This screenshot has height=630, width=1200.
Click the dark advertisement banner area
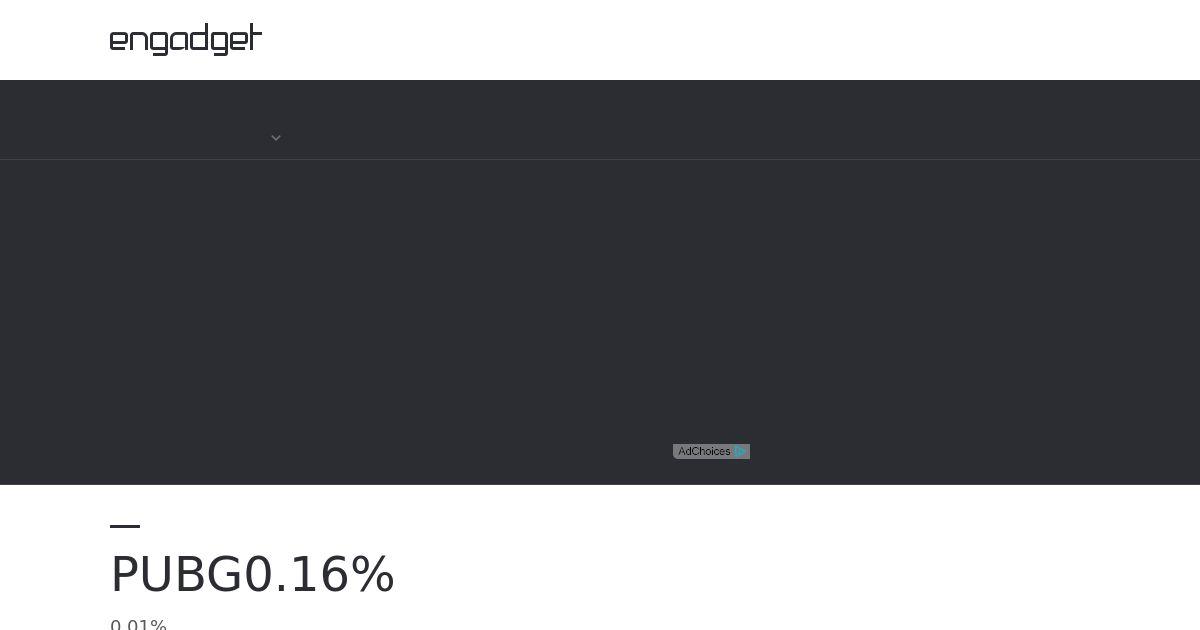click(600, 322)
